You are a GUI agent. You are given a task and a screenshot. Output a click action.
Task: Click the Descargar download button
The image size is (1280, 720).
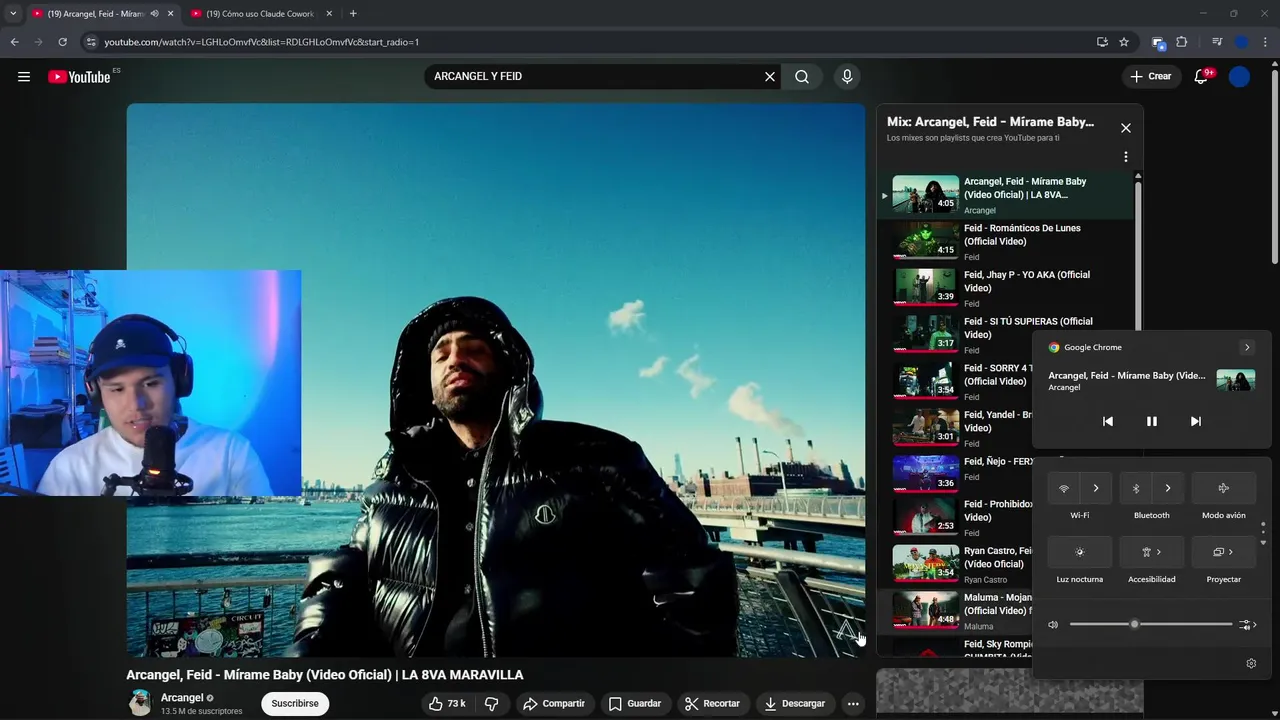(x=795, y=704)
